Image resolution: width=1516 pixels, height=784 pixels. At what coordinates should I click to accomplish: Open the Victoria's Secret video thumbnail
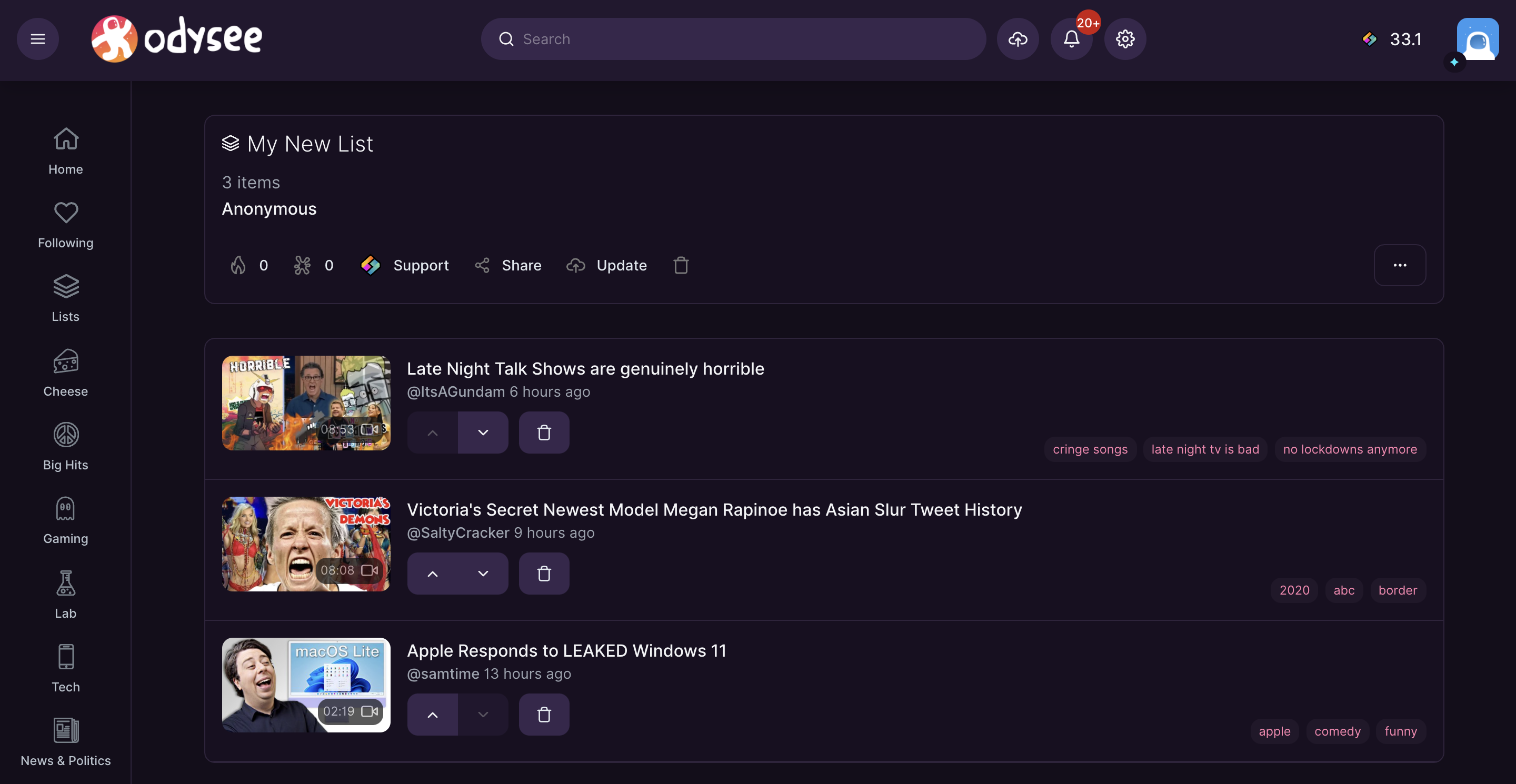tap(306, 544)
